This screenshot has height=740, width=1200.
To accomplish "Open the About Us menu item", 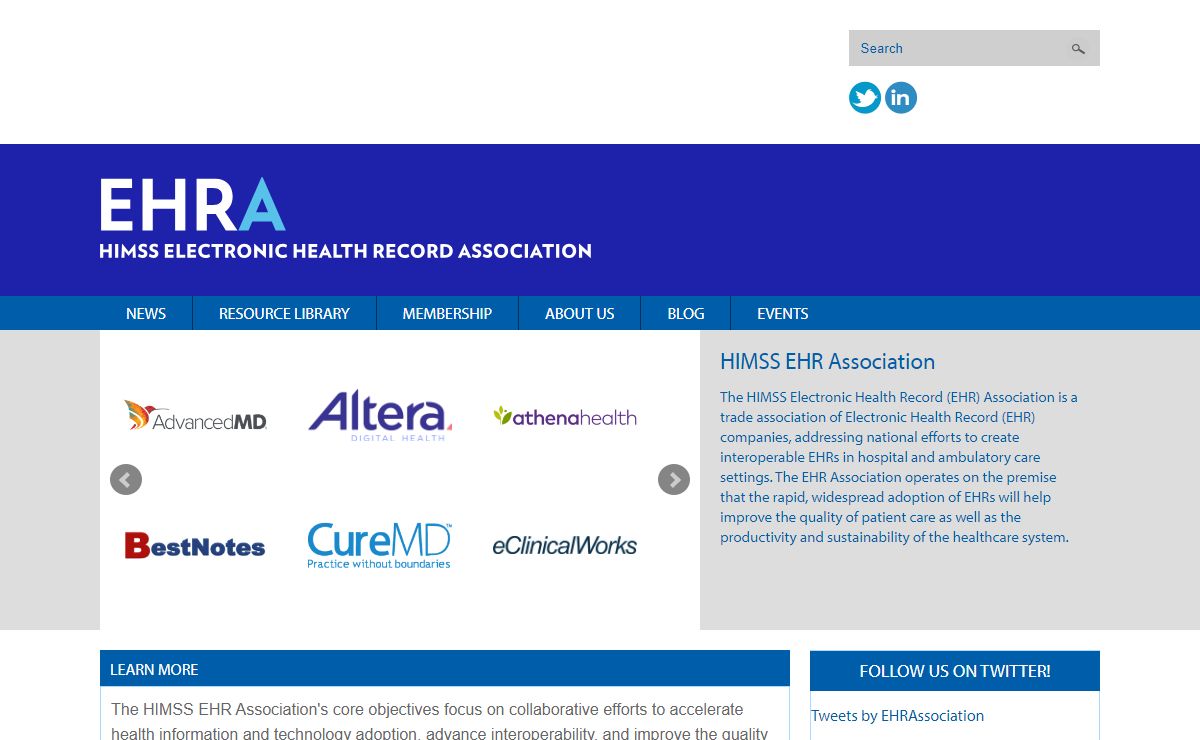I will (x=579, y=313).
